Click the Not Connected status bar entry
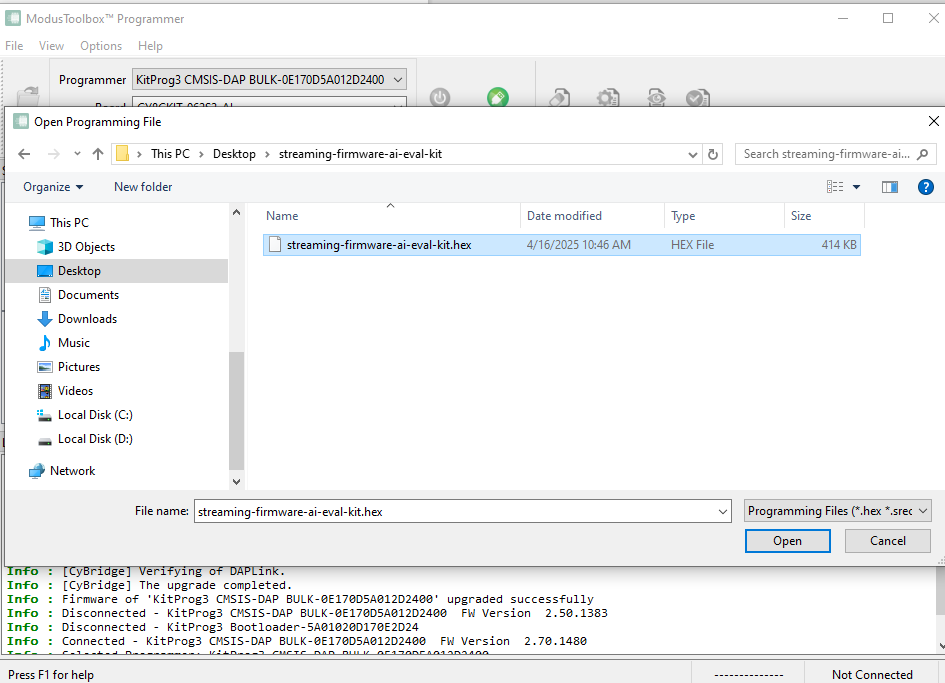Image resolution: width=945 pixels, height=683 pixels. pos(872,675)
